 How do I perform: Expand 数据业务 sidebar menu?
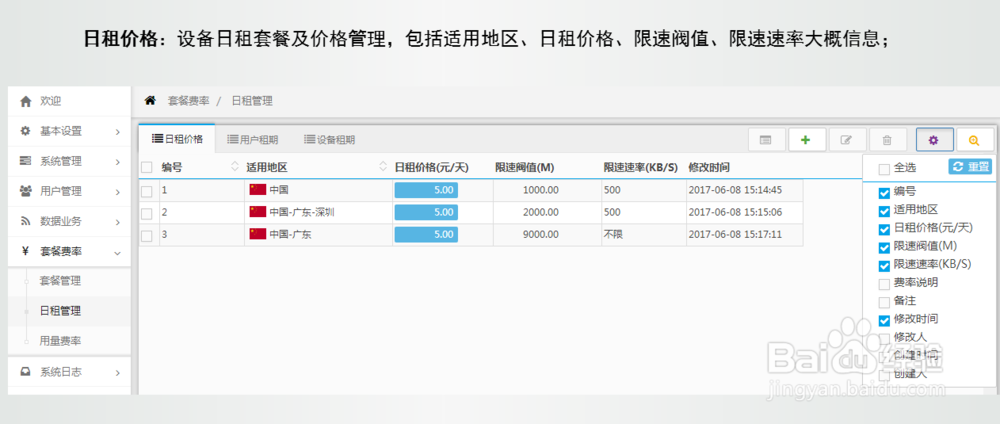tap(70, 221)
